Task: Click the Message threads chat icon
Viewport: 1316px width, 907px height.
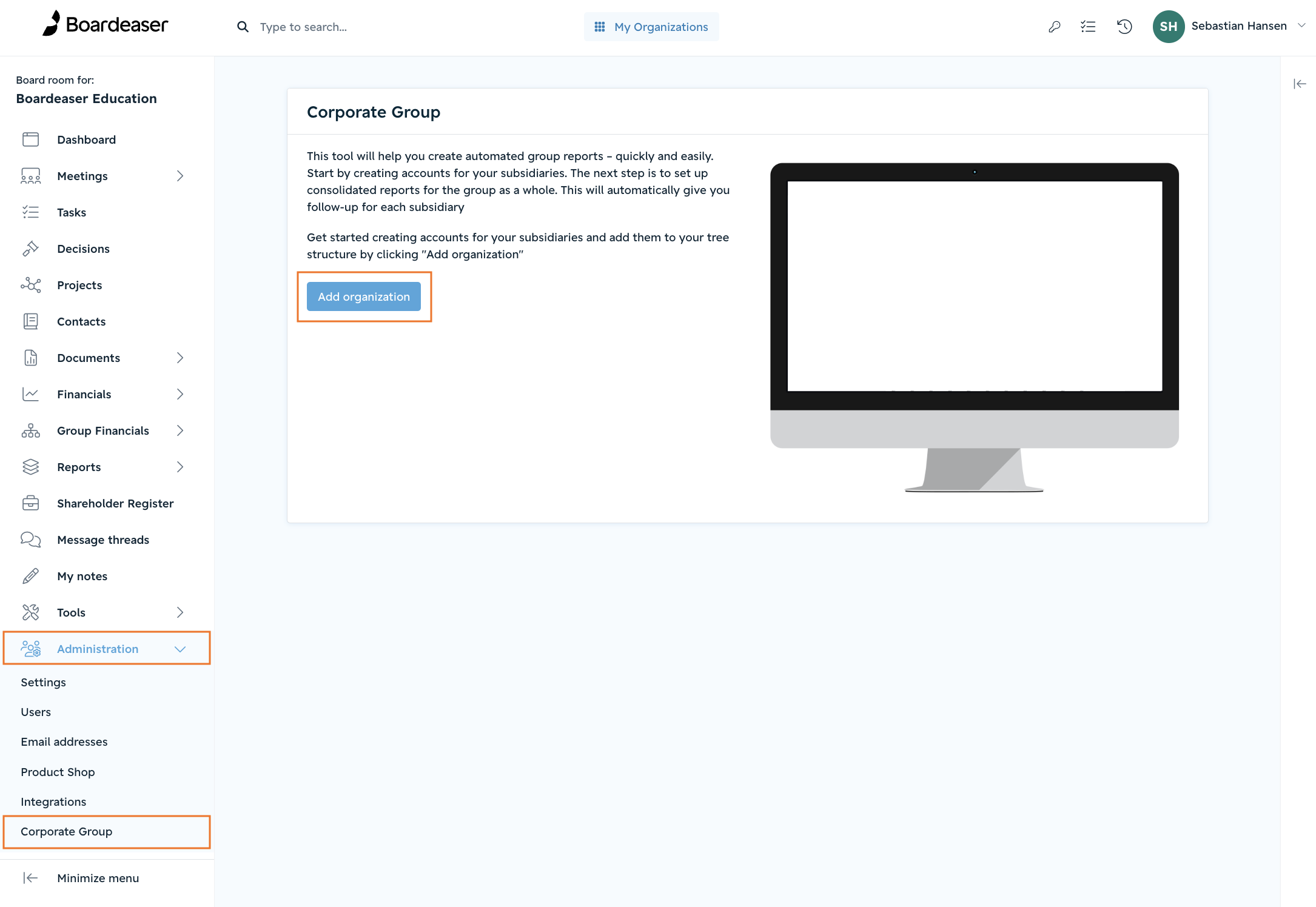Action: [30, 540]
